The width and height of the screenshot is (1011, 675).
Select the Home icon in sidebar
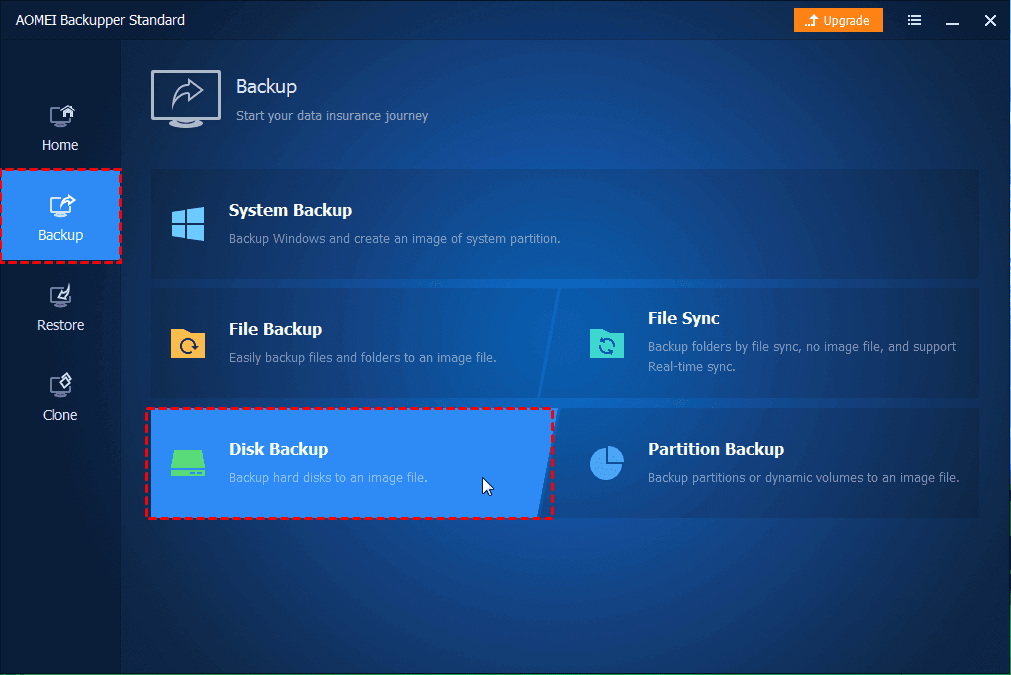[x=60, y=115]
